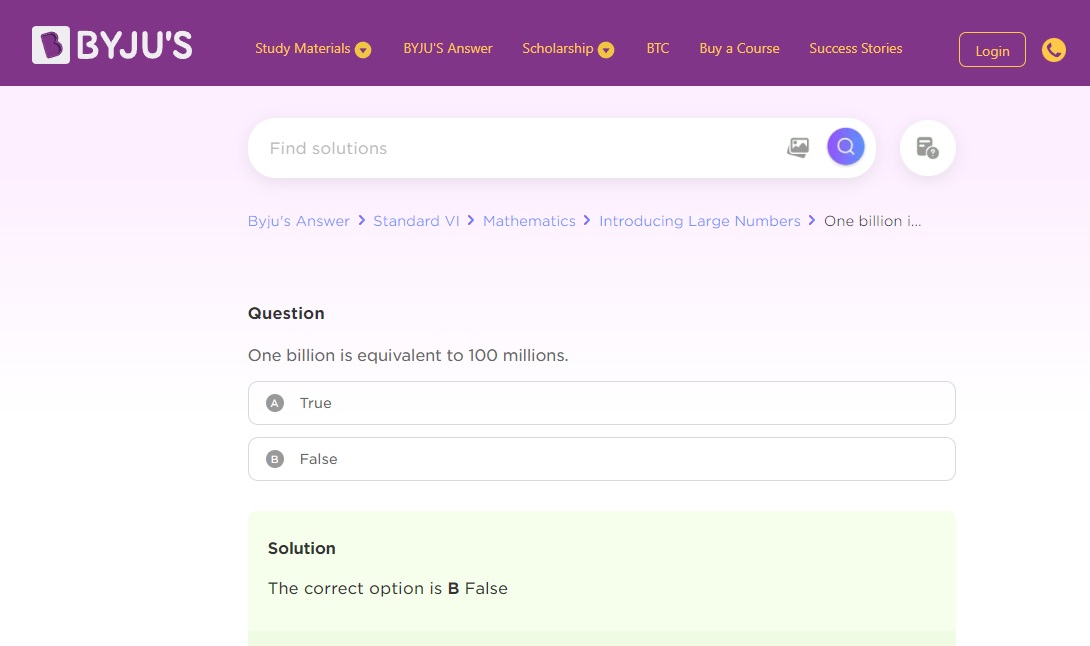This screenshot has width=1090, height=646.
Task: Open the Scholarship menu item
Action: pyautogui.click(x=558, y=49)
